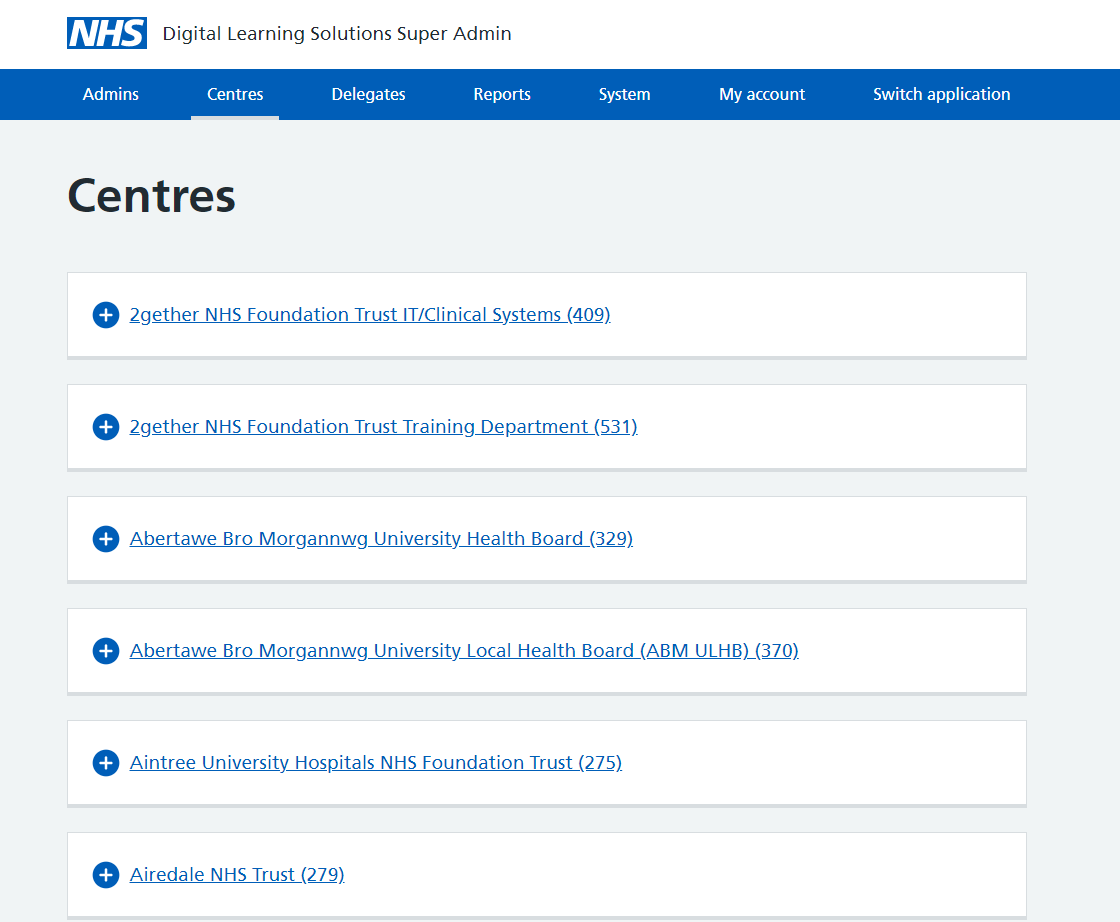The image size is (1120, 922).
Task: Open Airedale NHS Trust (279) link
Action: pos(237,875)
